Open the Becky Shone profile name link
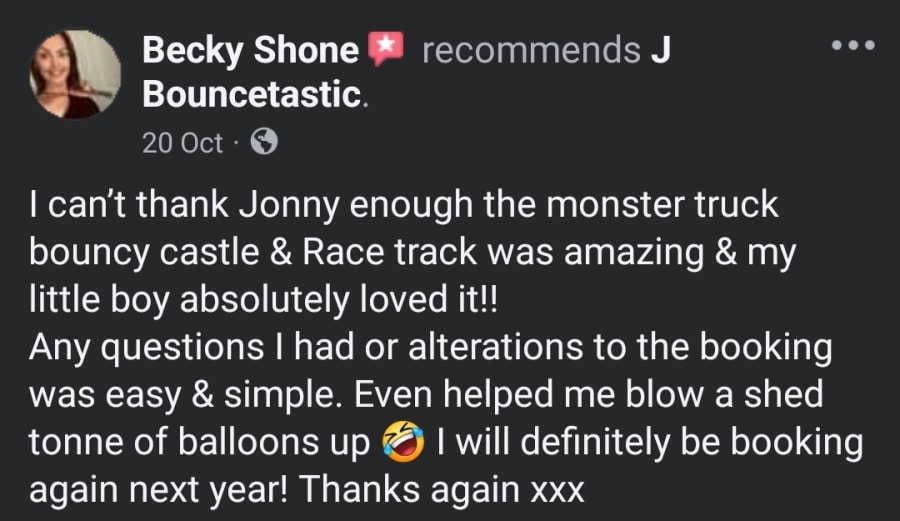This screenshot has width=900, height=521. coord(250,49)
